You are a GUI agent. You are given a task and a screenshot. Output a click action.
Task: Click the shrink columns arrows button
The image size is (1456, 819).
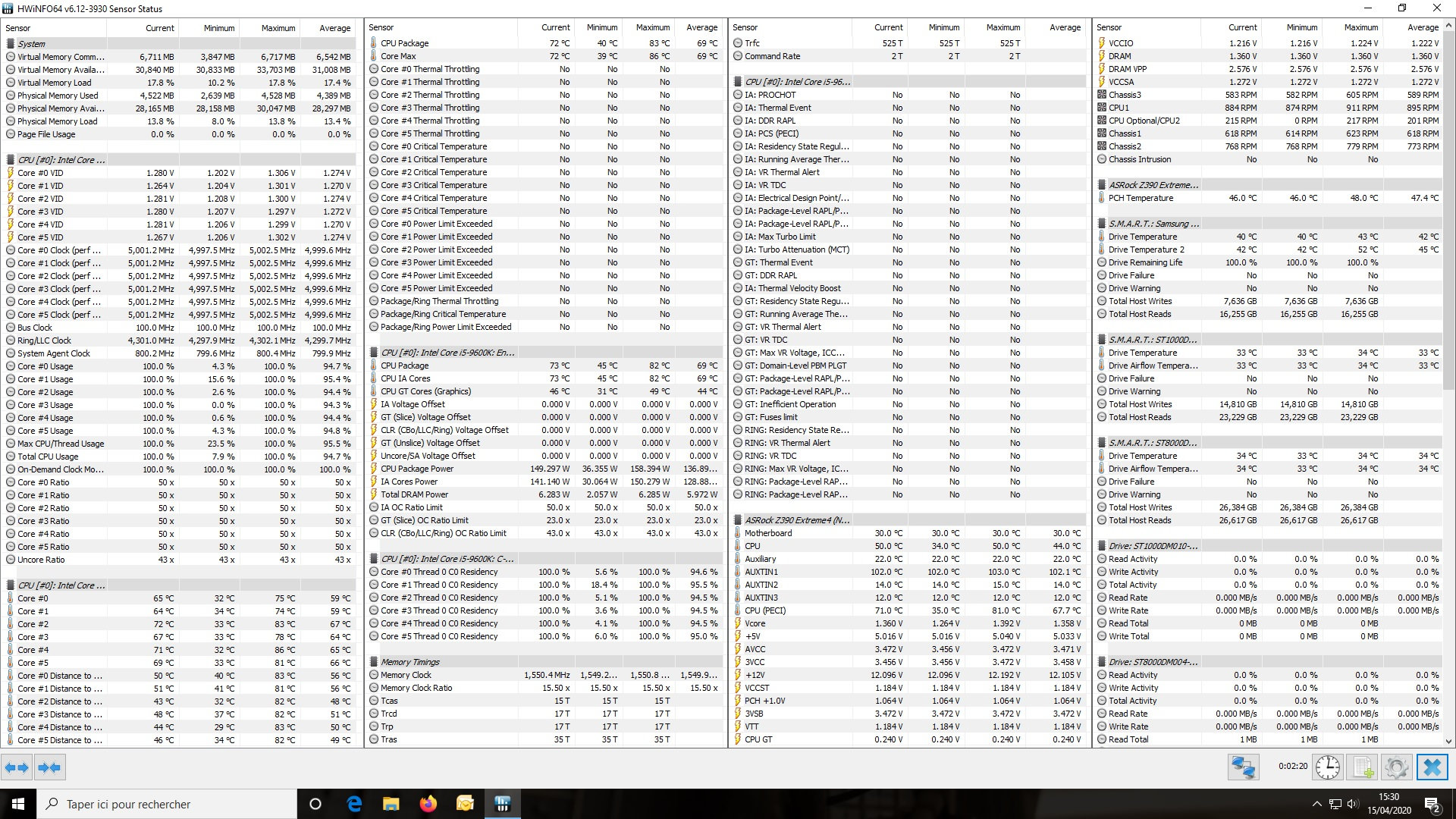tap(49, 767)
